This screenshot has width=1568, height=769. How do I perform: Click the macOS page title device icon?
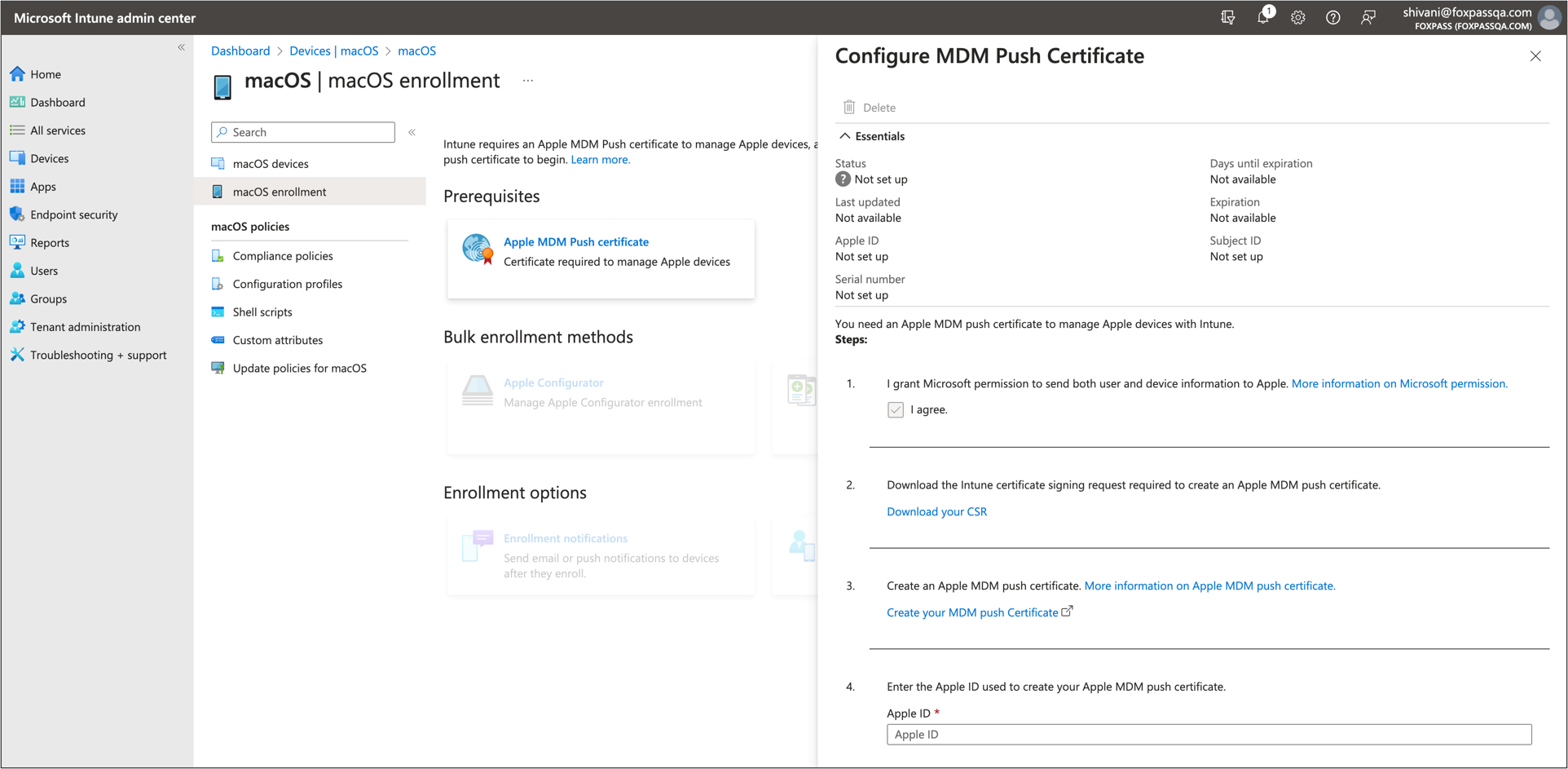pyautogui.click(x=222, y=86)
